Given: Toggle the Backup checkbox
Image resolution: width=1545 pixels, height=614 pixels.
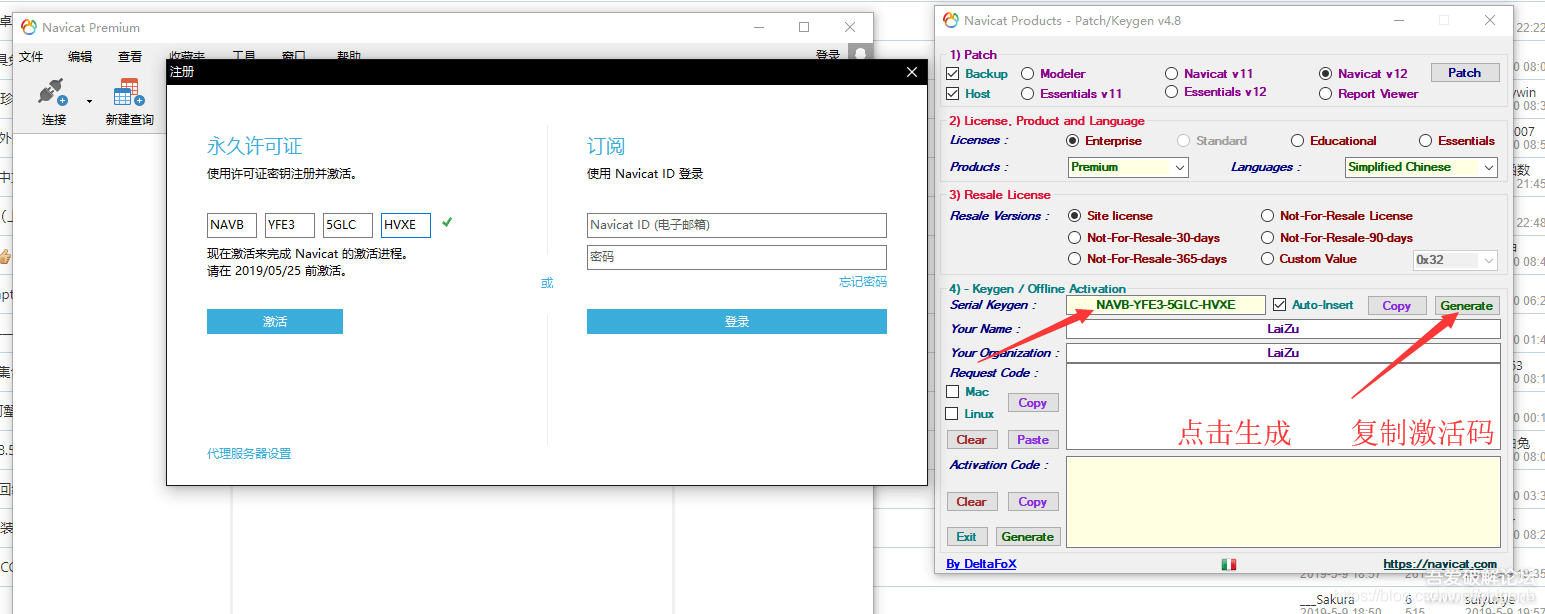Looking at the screenshot, I should click(x=952, y=74).
